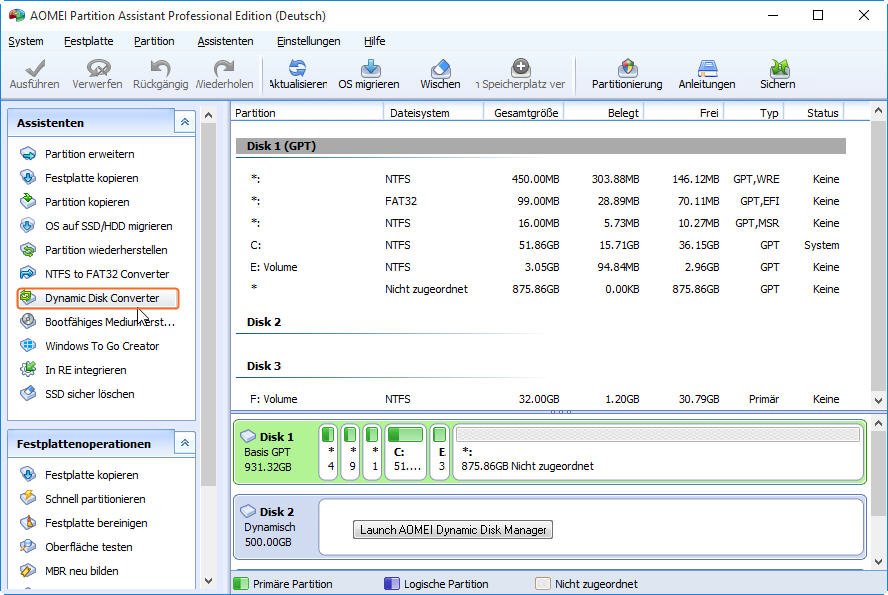The width and height of the screenshot is (888, 595).
Task: Select the C: partition row
Action: pos(541,245)
